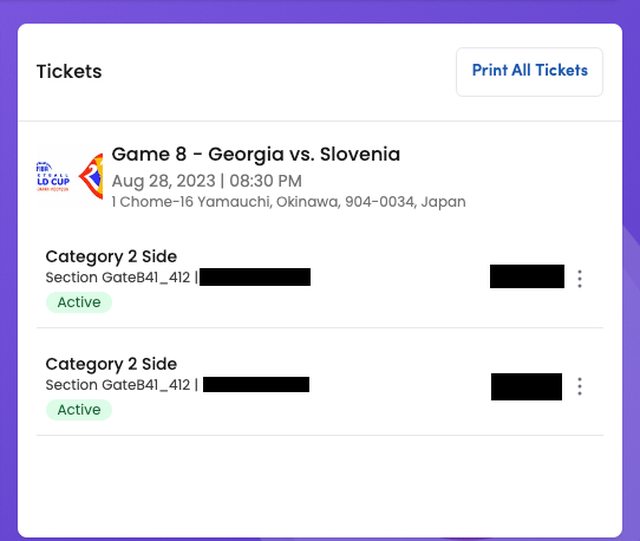
Task: Click first ticket's Section GateB41_412 text
Action: point(118,277)
